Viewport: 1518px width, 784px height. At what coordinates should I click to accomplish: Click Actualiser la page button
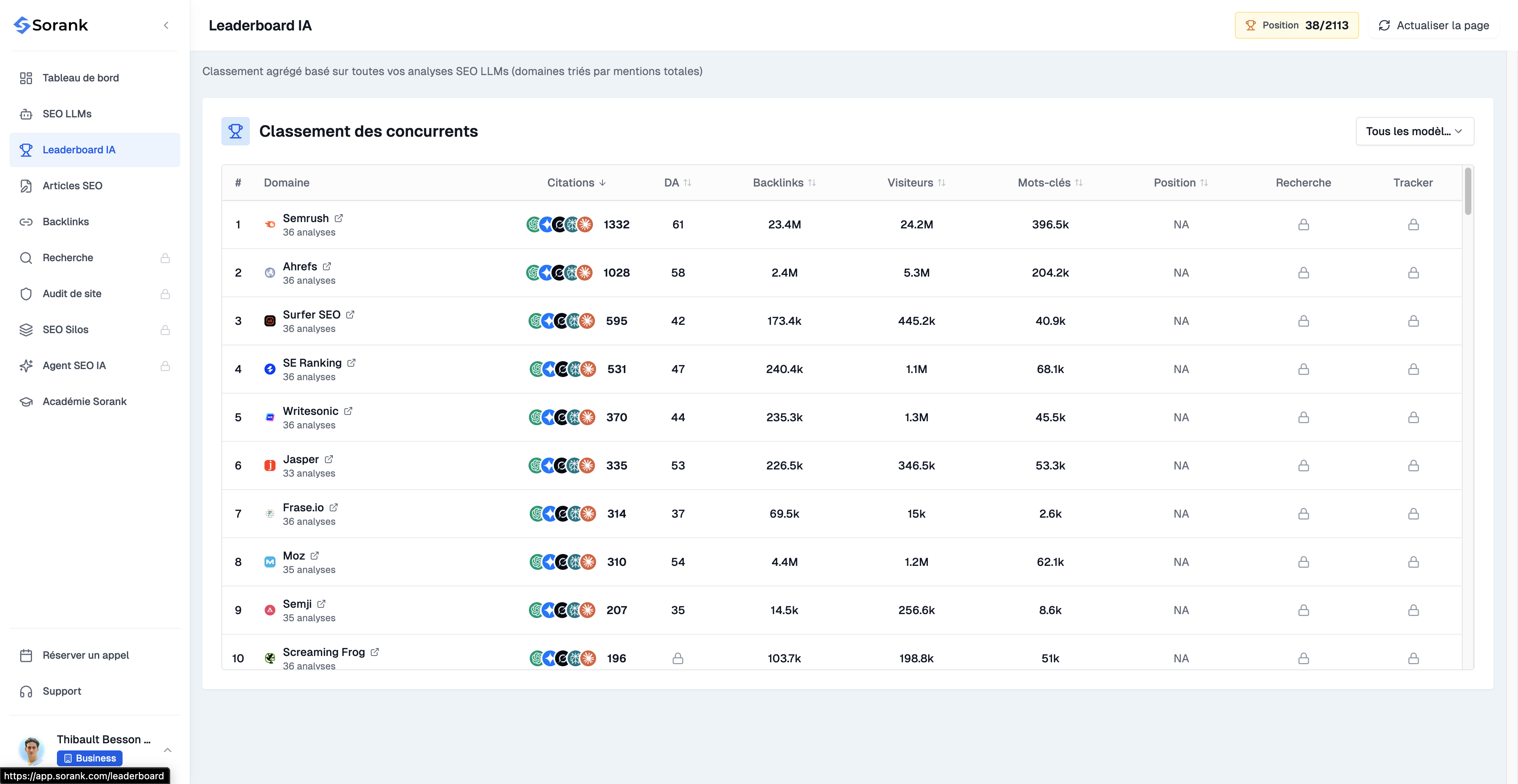click(1433, 25)
